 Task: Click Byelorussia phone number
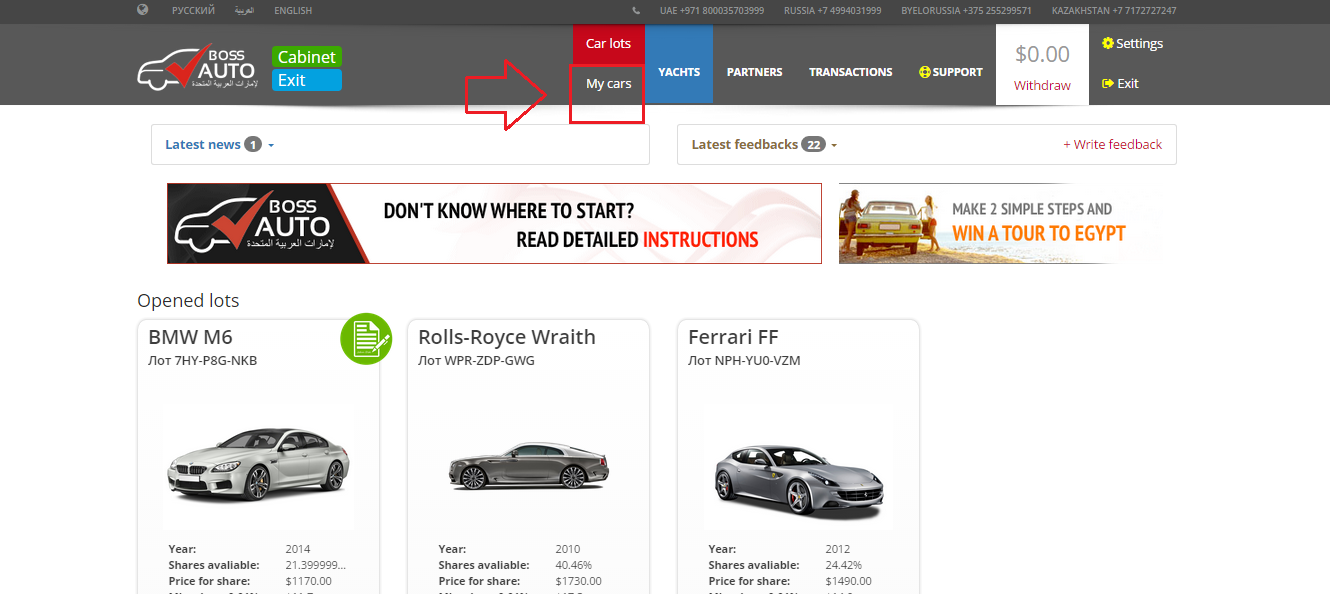966,11
